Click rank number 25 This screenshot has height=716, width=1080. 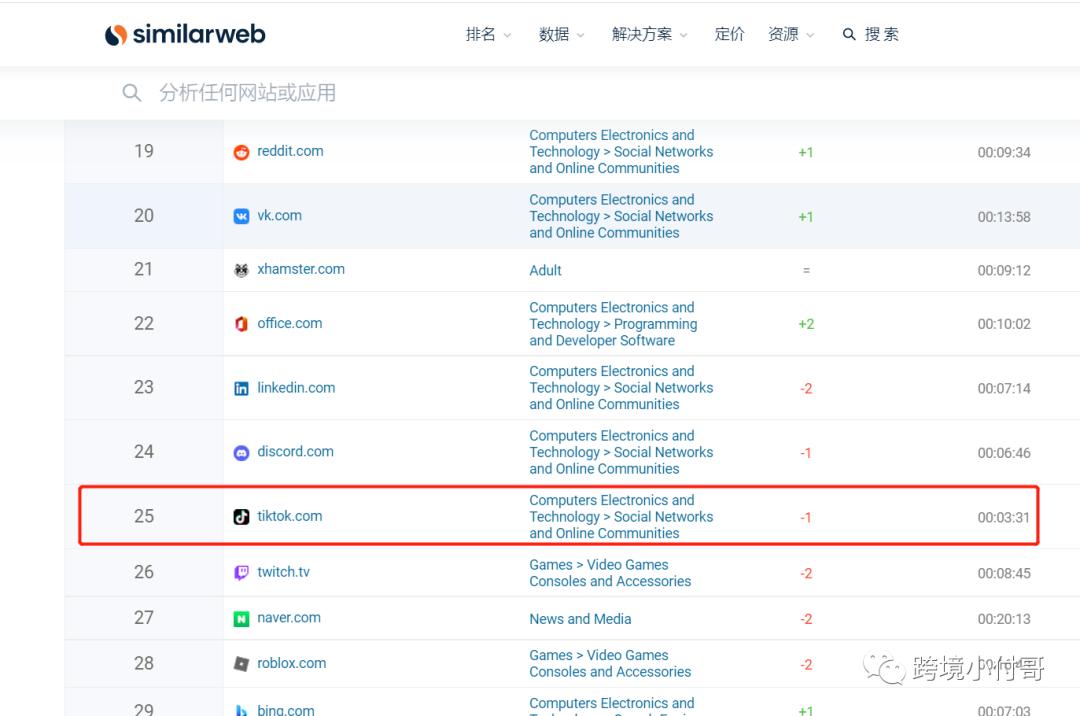tap(144, 516)
